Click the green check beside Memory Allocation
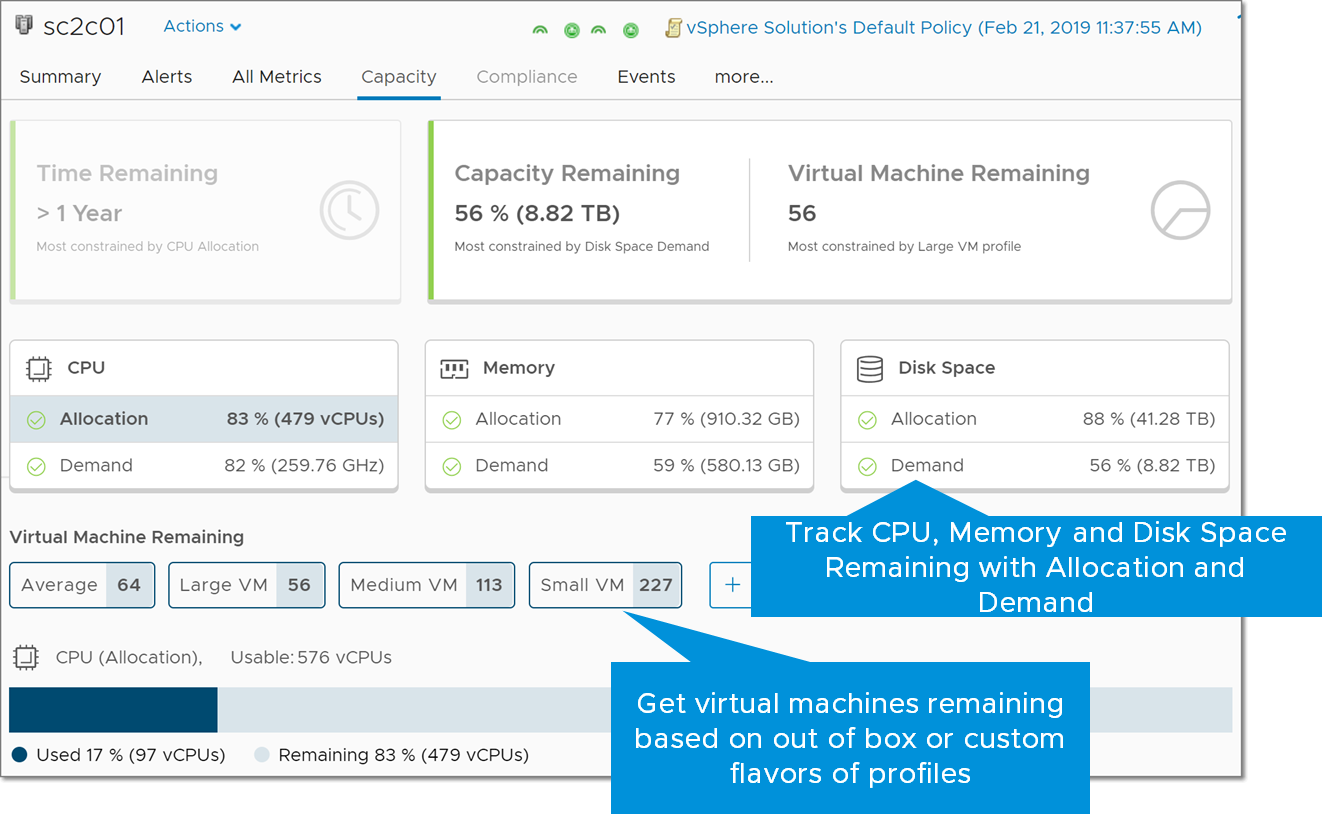The height and width of the screenshot is (814, 1322). click(x=452, y=420)
